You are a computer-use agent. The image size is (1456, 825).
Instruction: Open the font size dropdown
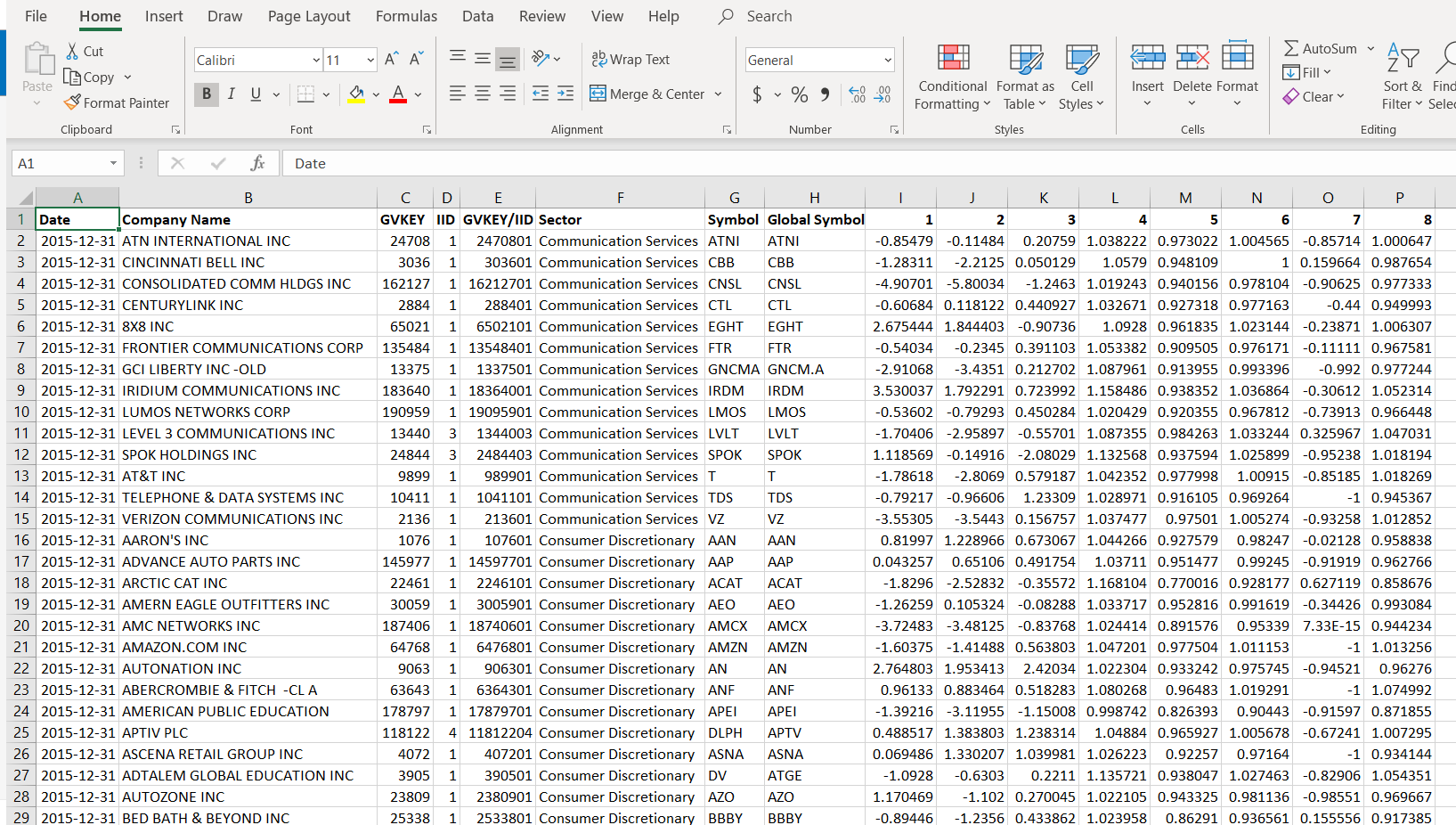click(370, 60)
